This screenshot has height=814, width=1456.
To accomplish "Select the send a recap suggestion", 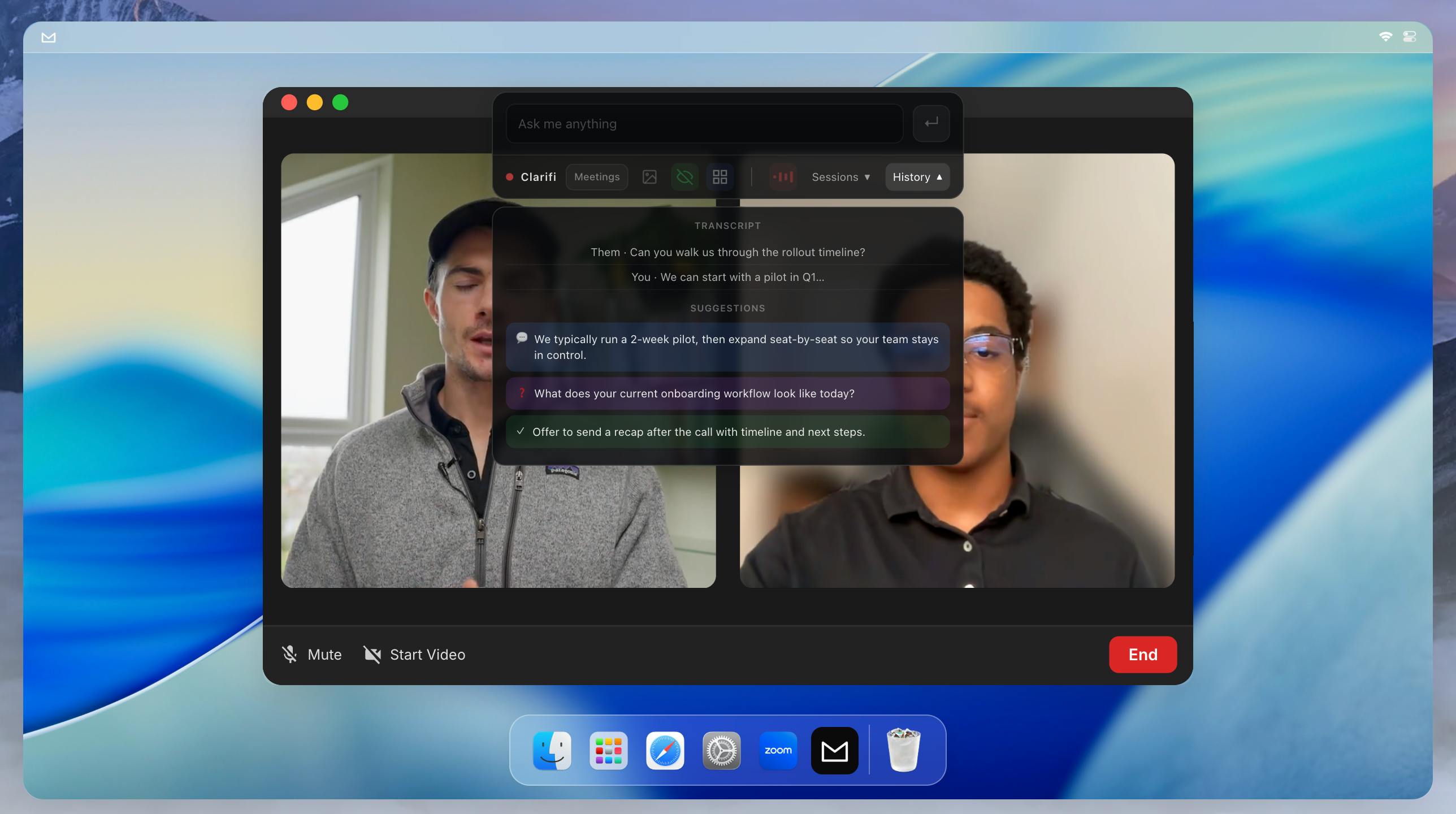I will pos(727,432).
